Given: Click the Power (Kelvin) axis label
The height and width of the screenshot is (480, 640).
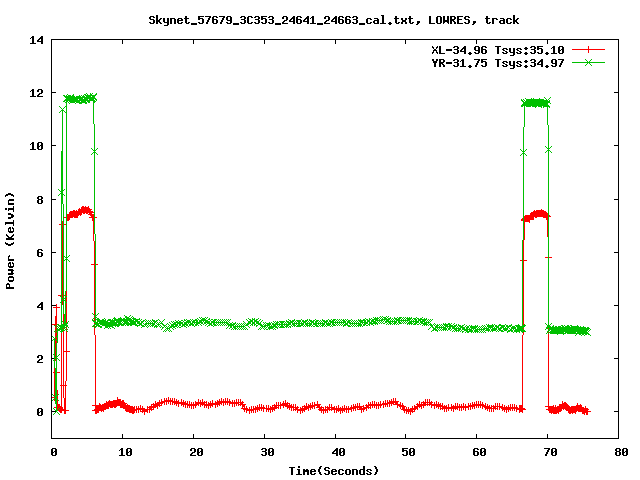Looking at the screenshot, I should 10,241.
